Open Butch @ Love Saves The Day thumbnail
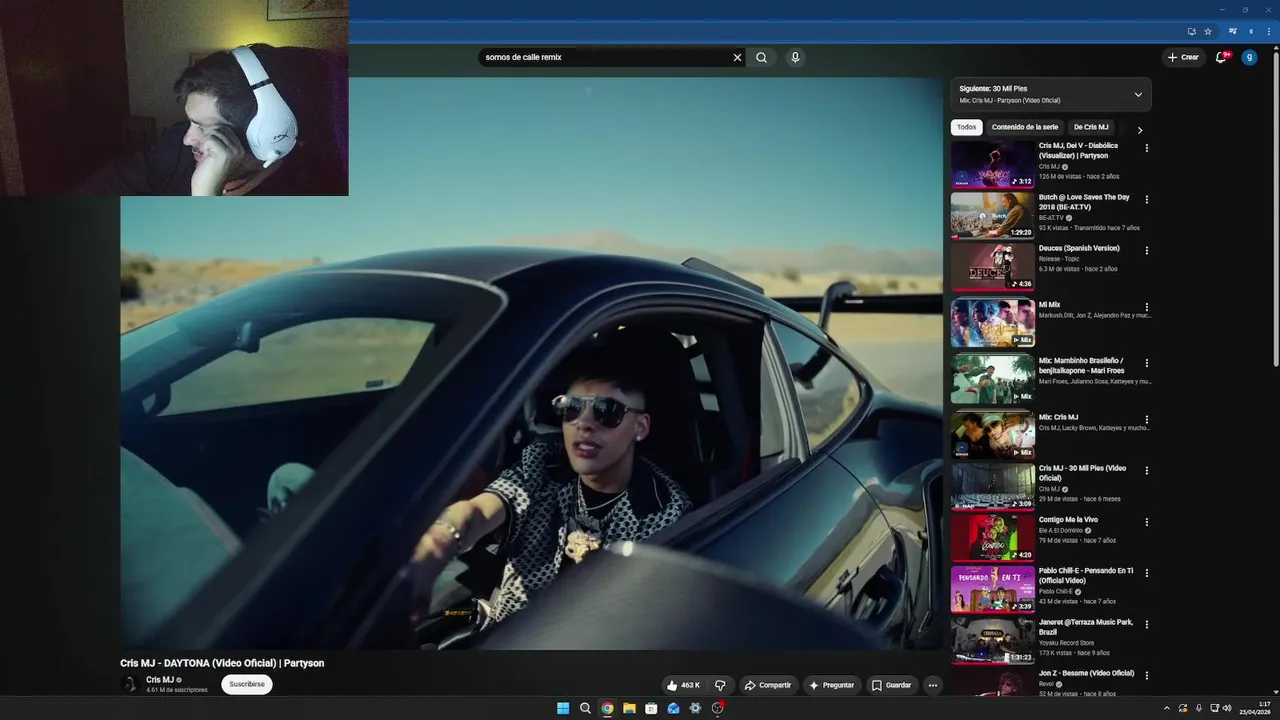The image size is (1280, 720). coord(993,215)
